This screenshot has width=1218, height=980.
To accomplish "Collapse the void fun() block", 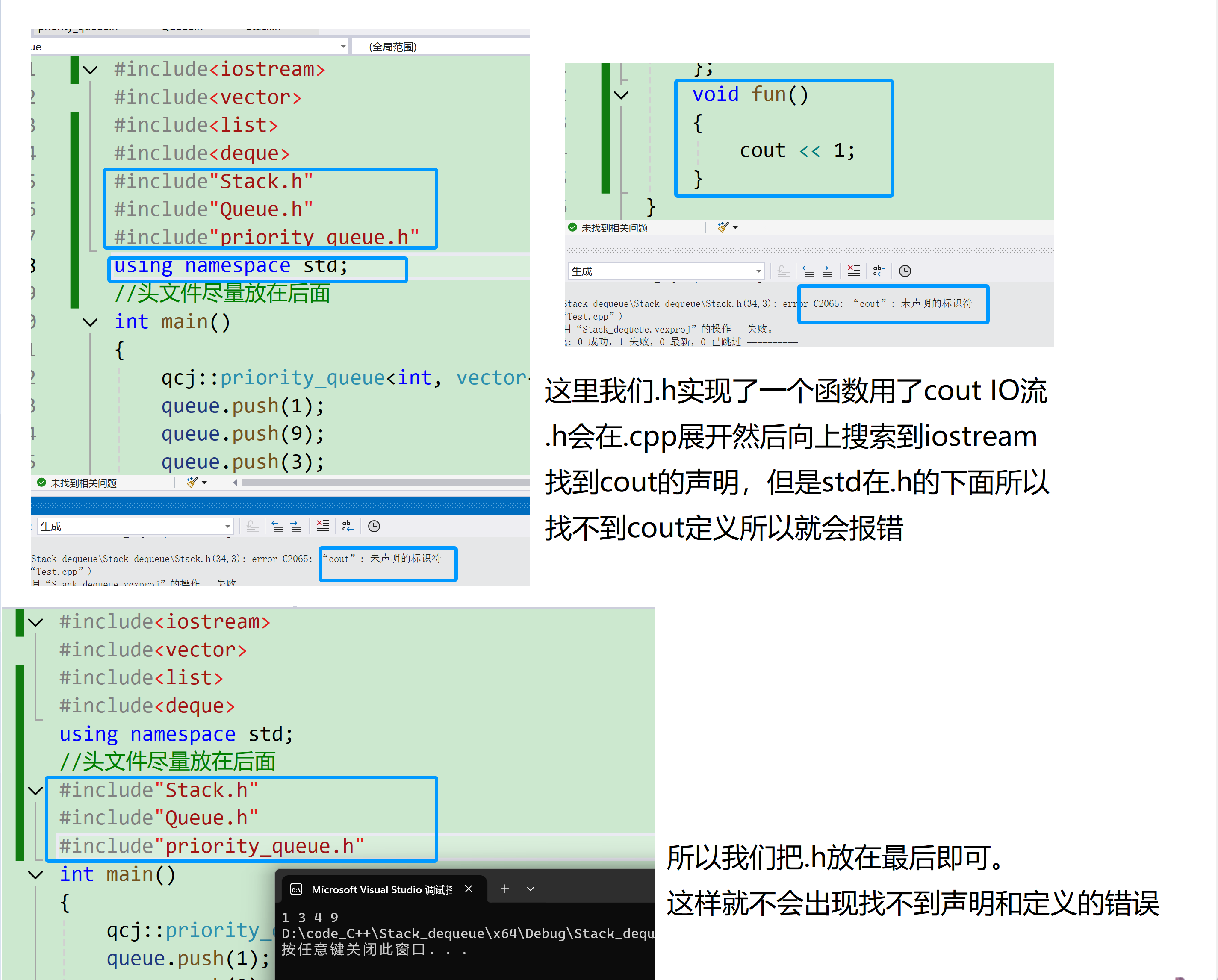I will (622, 95).
